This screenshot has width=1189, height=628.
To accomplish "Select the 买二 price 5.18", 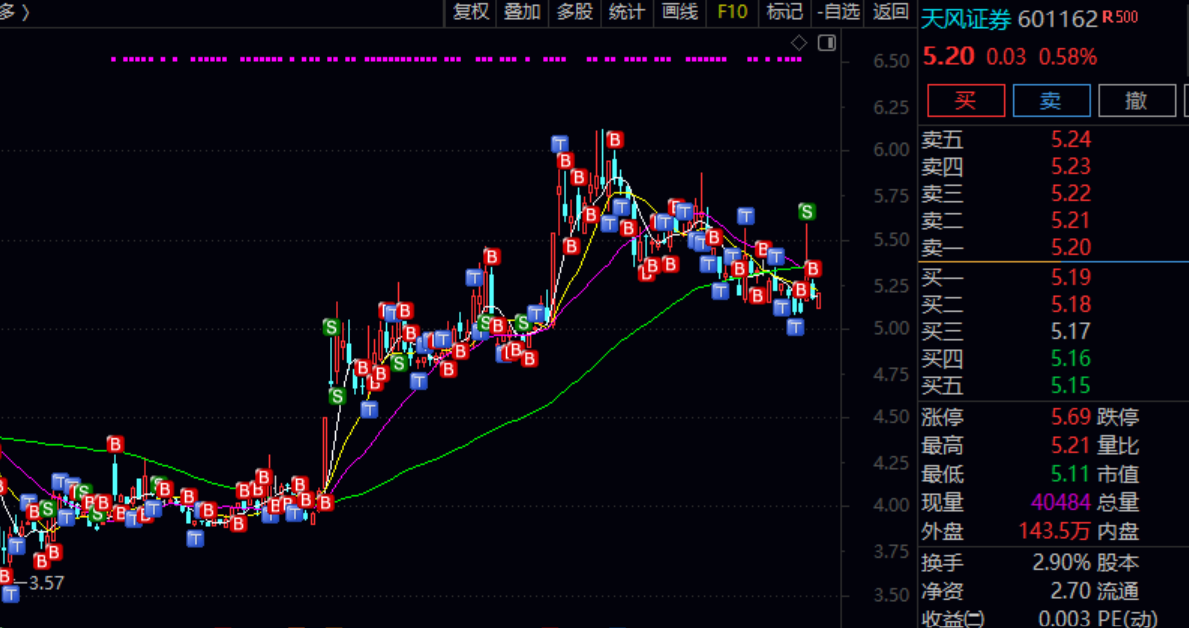I will [1071, 304].
